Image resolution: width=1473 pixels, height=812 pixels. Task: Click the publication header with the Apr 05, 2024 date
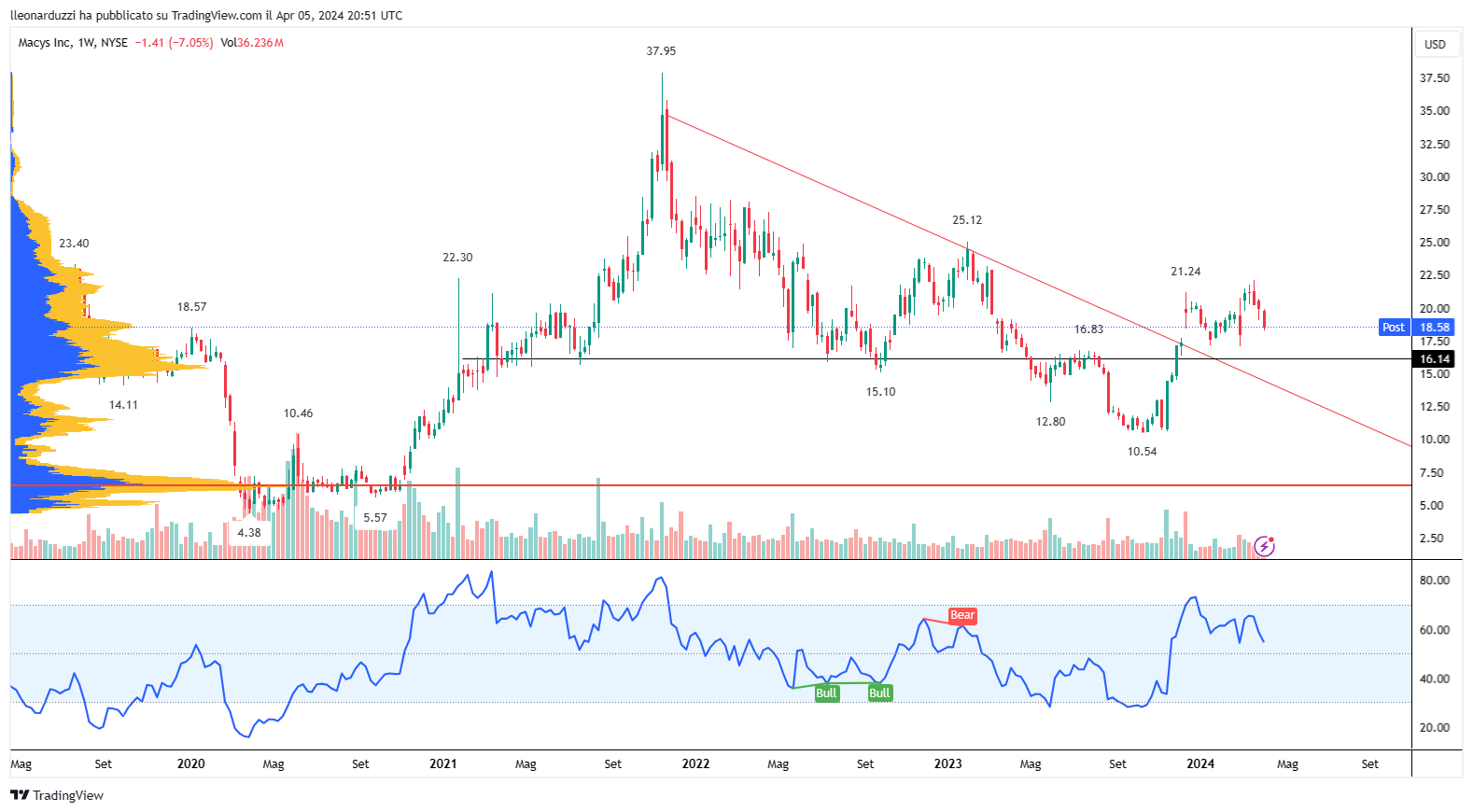pos(206,15)
